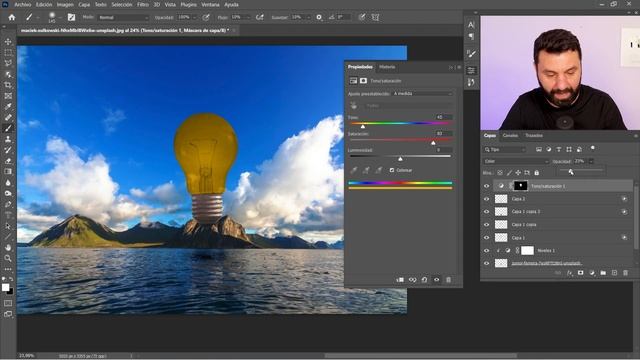Open Ajuste preestablecido dropdown
This screenshot has height=360, width=640.
coord(422,93)
